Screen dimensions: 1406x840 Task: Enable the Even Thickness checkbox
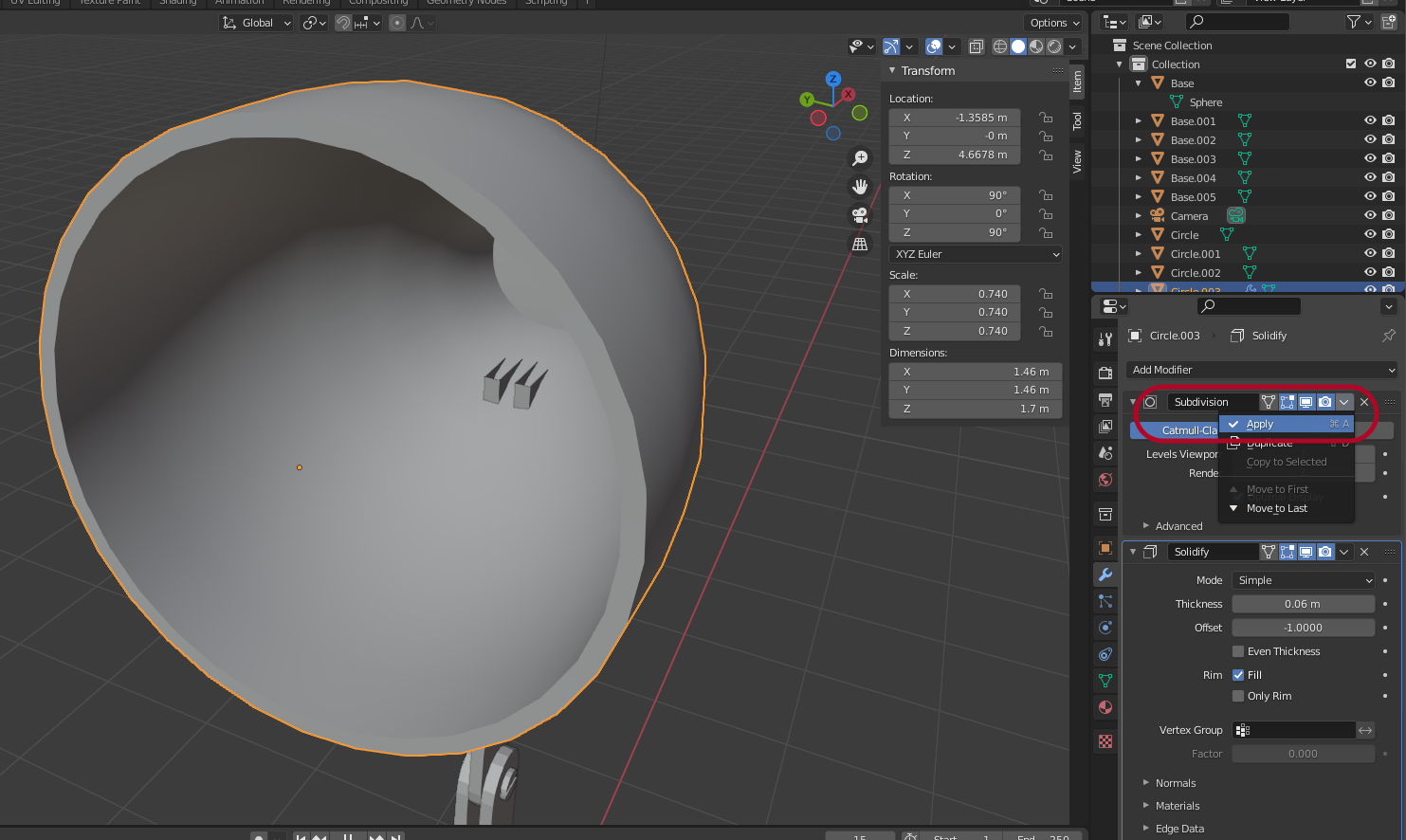[x=1238, y=651]
